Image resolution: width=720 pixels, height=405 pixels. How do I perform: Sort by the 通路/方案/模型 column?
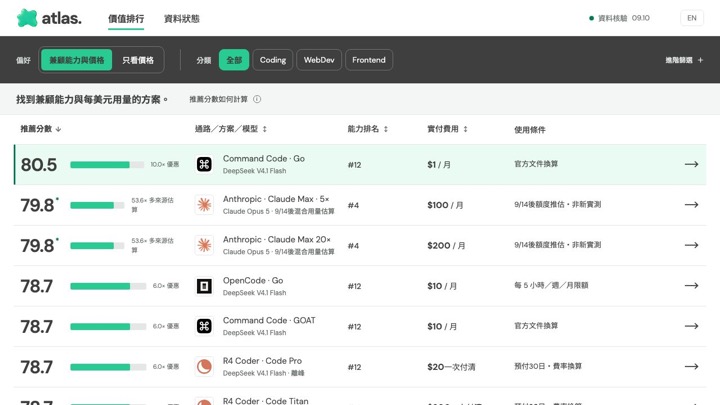(231, 129)
